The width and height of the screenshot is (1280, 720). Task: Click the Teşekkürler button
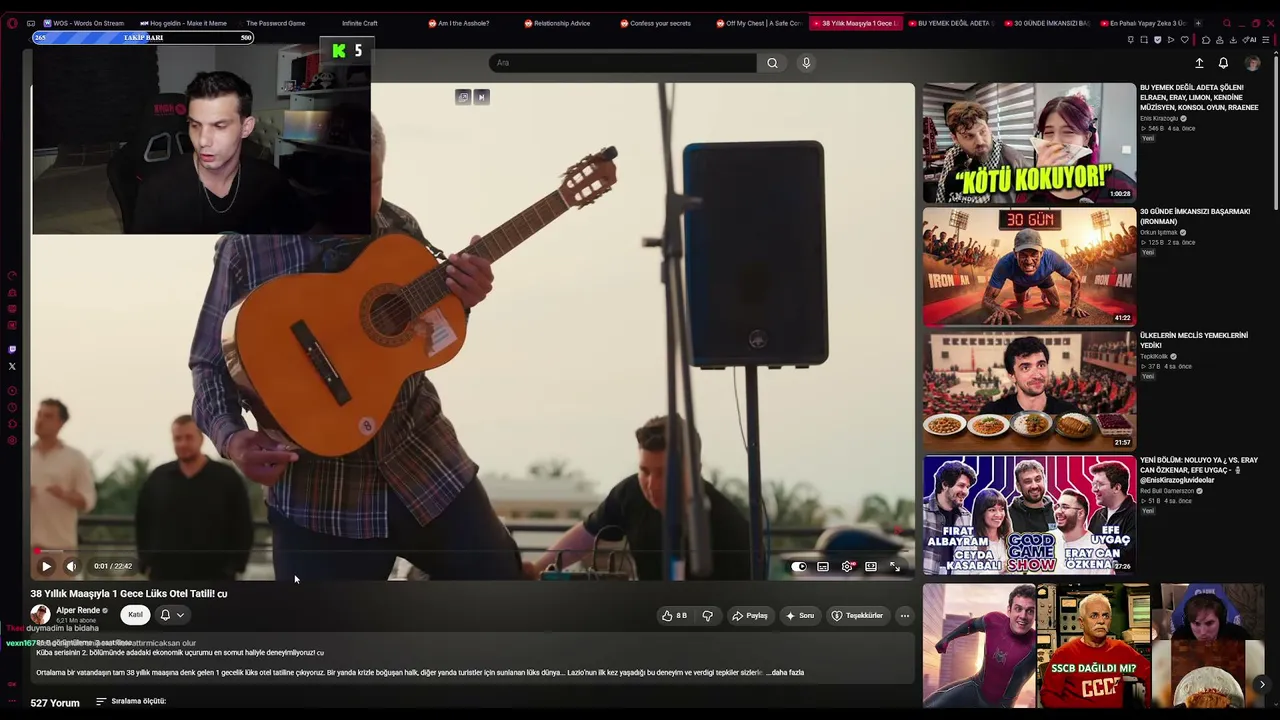[858, 615]
